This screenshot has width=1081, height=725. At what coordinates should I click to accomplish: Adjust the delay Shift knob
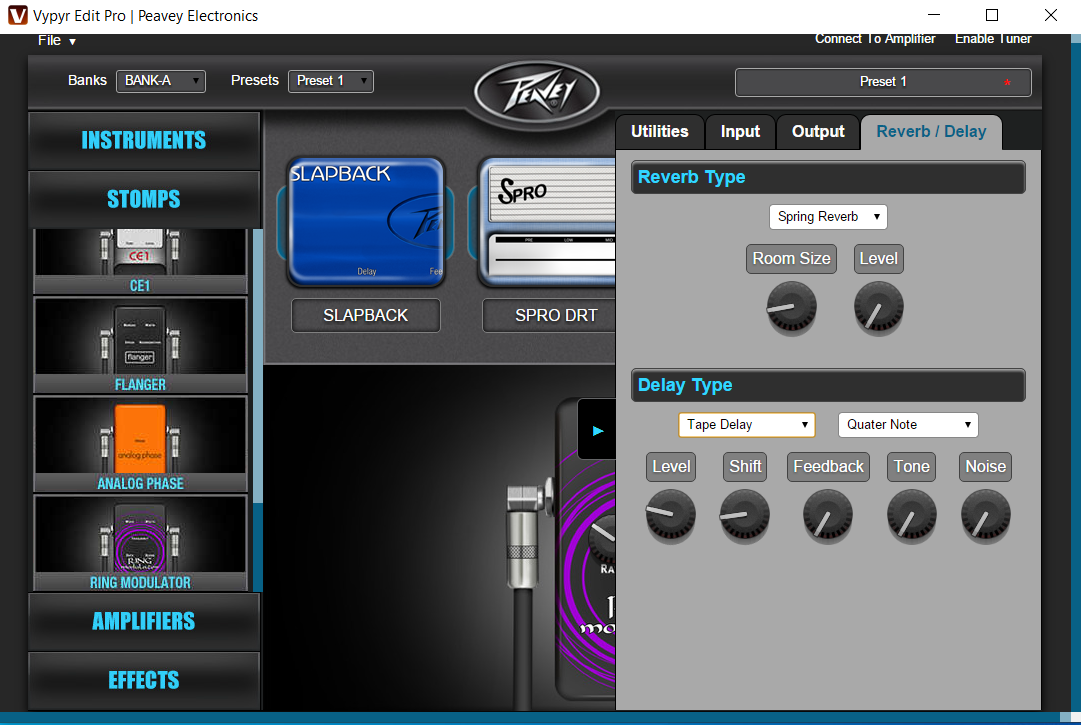[745, 515]
